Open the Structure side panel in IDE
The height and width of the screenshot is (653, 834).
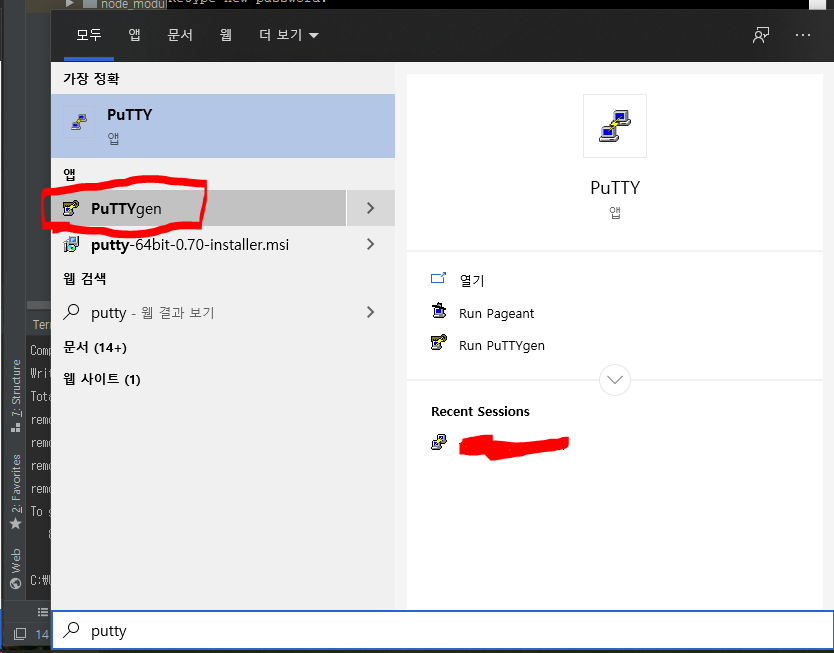[x=16, y=395]
